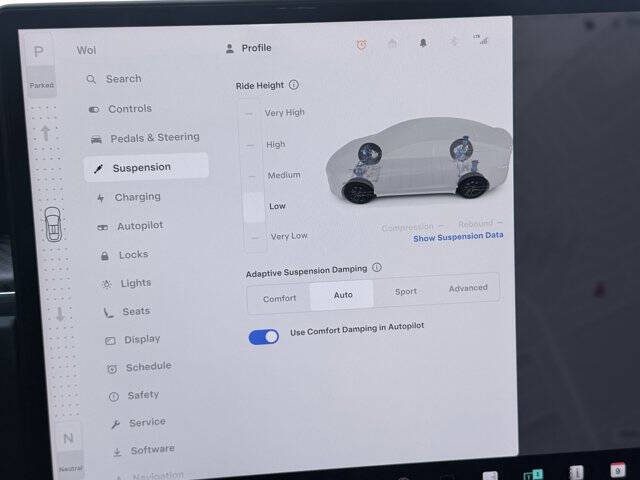Viewport: 640px width, 480px height.
Task: Click Show Suspension Data link
Action: coord(458,237)
